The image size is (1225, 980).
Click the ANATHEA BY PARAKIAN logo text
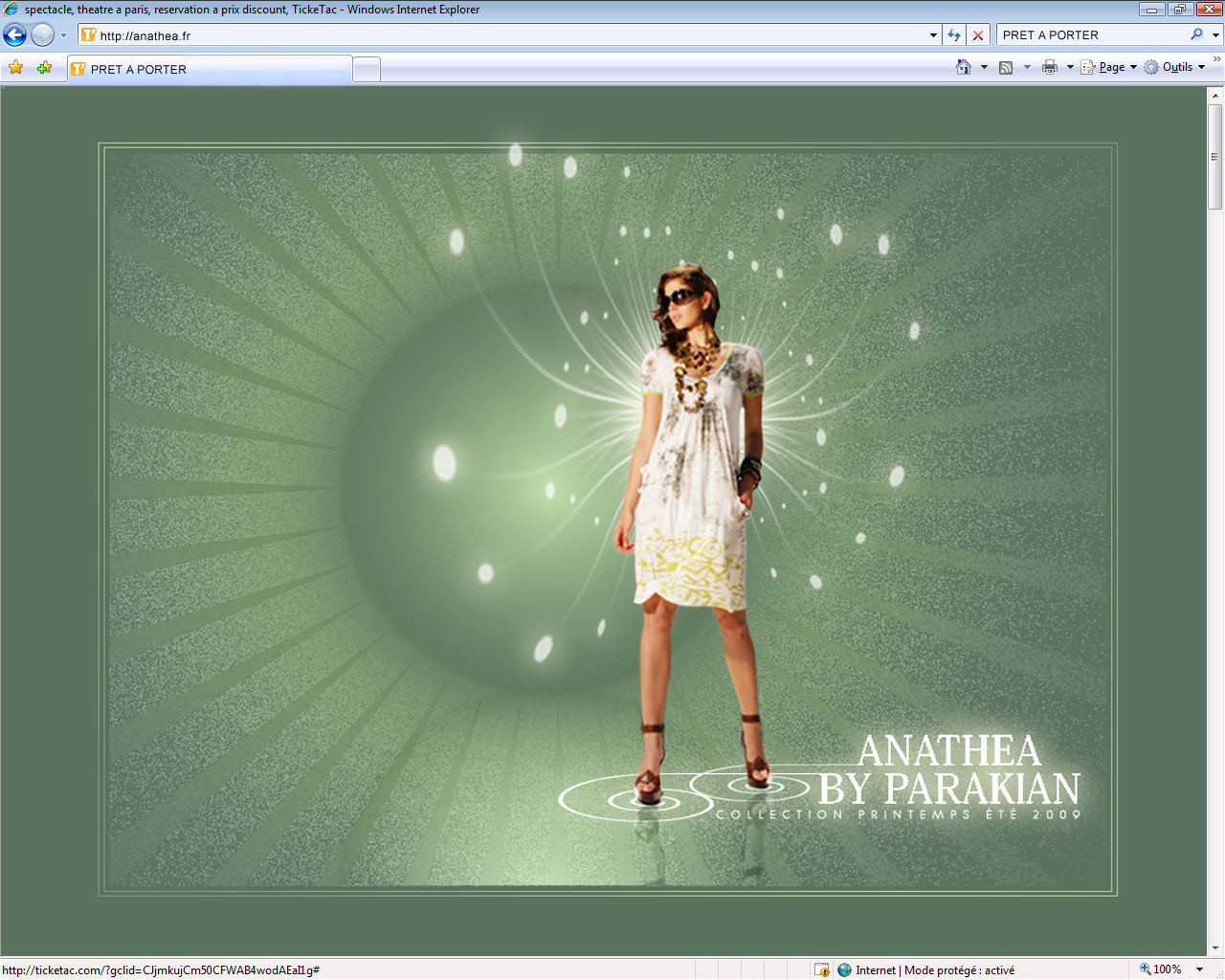949,770
